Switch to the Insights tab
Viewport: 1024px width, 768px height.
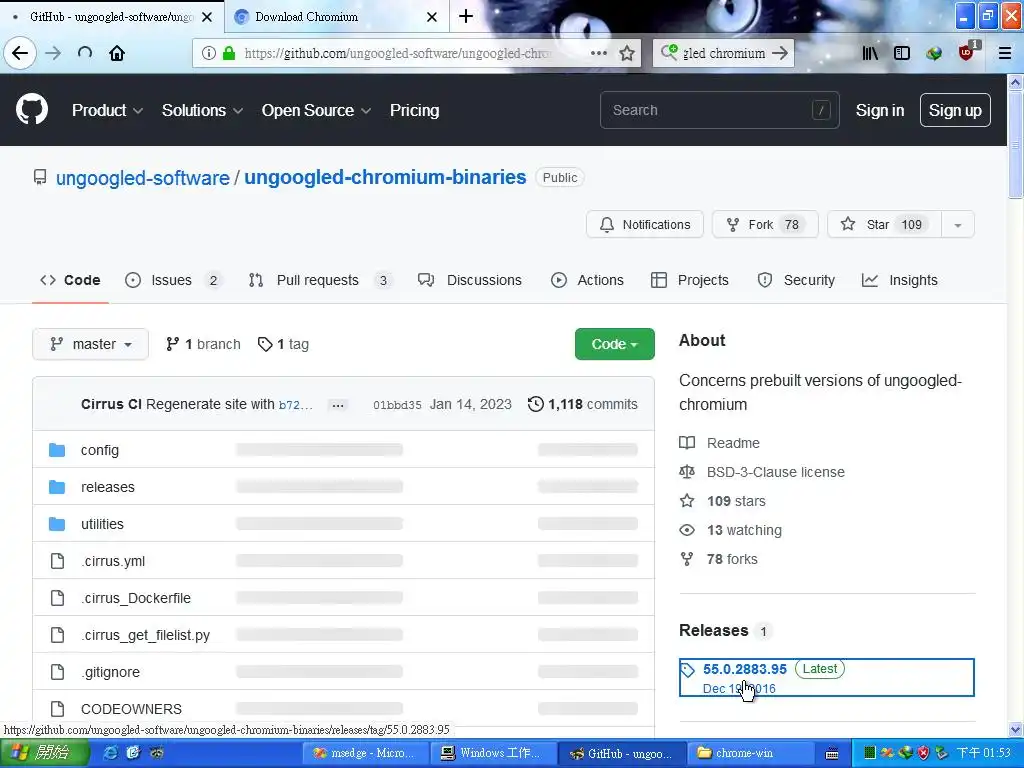[899, 280]
